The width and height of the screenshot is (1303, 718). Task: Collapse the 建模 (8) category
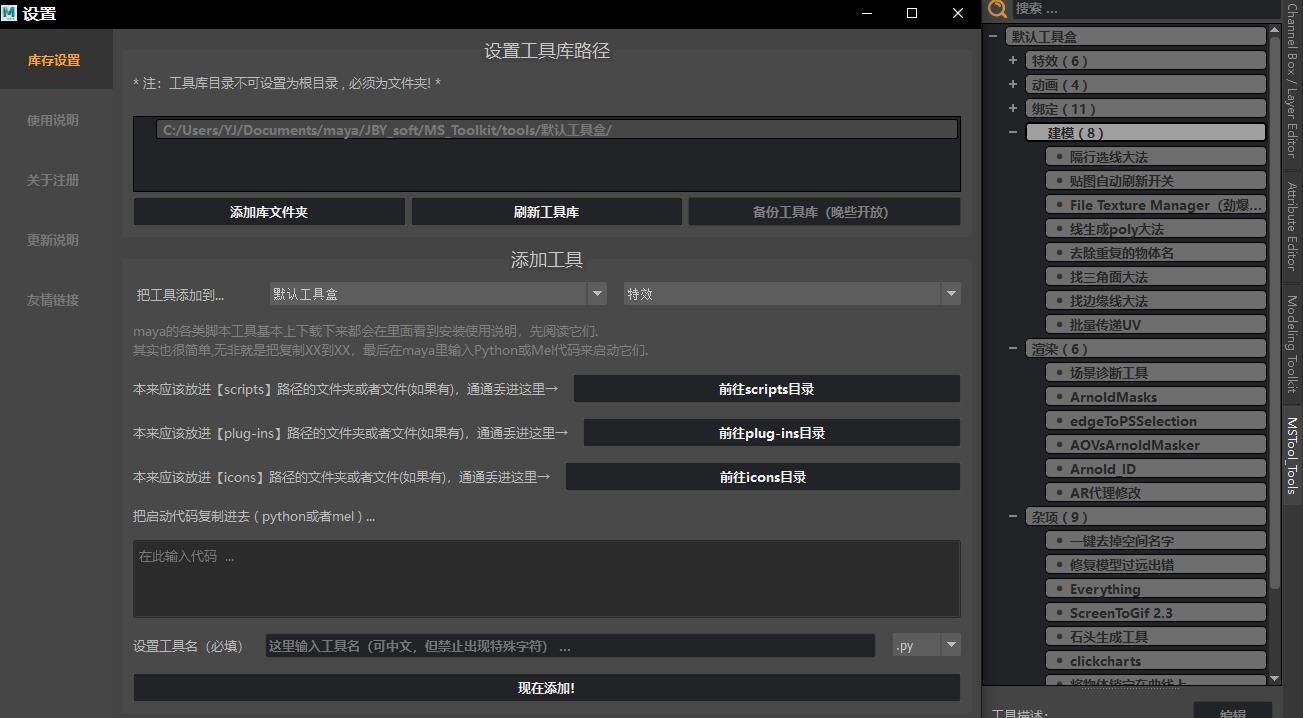[1013, 133]
